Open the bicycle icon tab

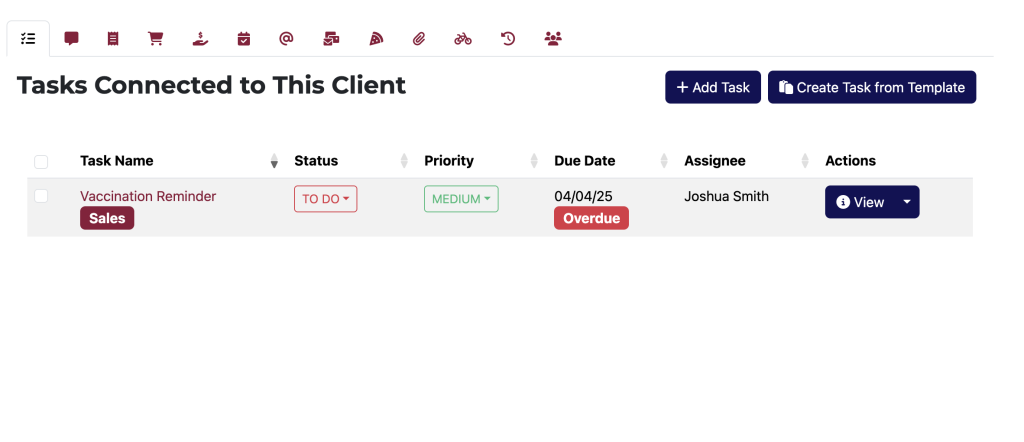[462, 39]
